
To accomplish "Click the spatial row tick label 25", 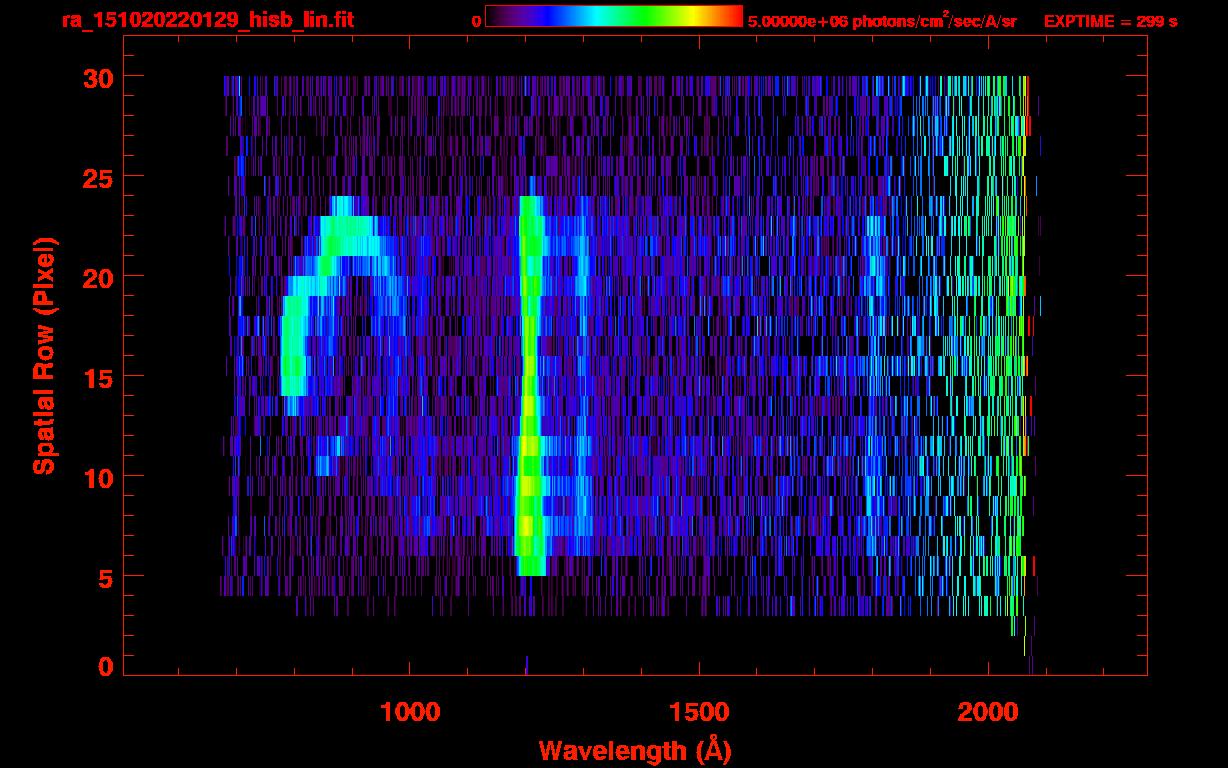I will pyautogui.click(x=98, y=177).
